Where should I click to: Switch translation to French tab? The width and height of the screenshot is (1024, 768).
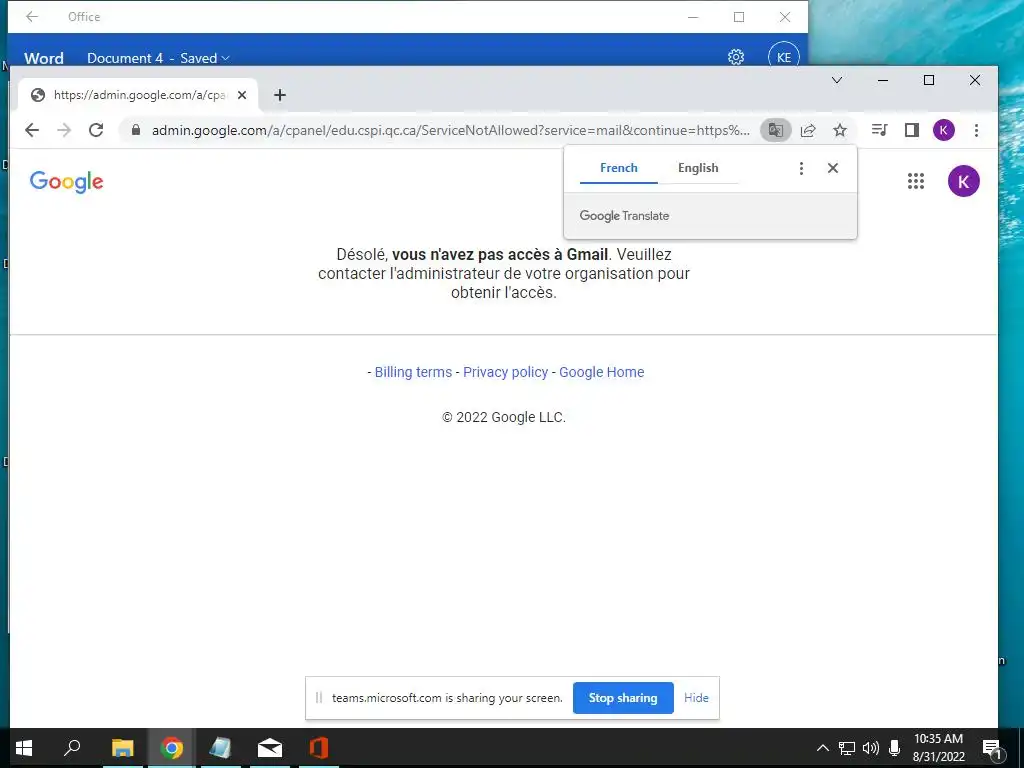point(618,168)
